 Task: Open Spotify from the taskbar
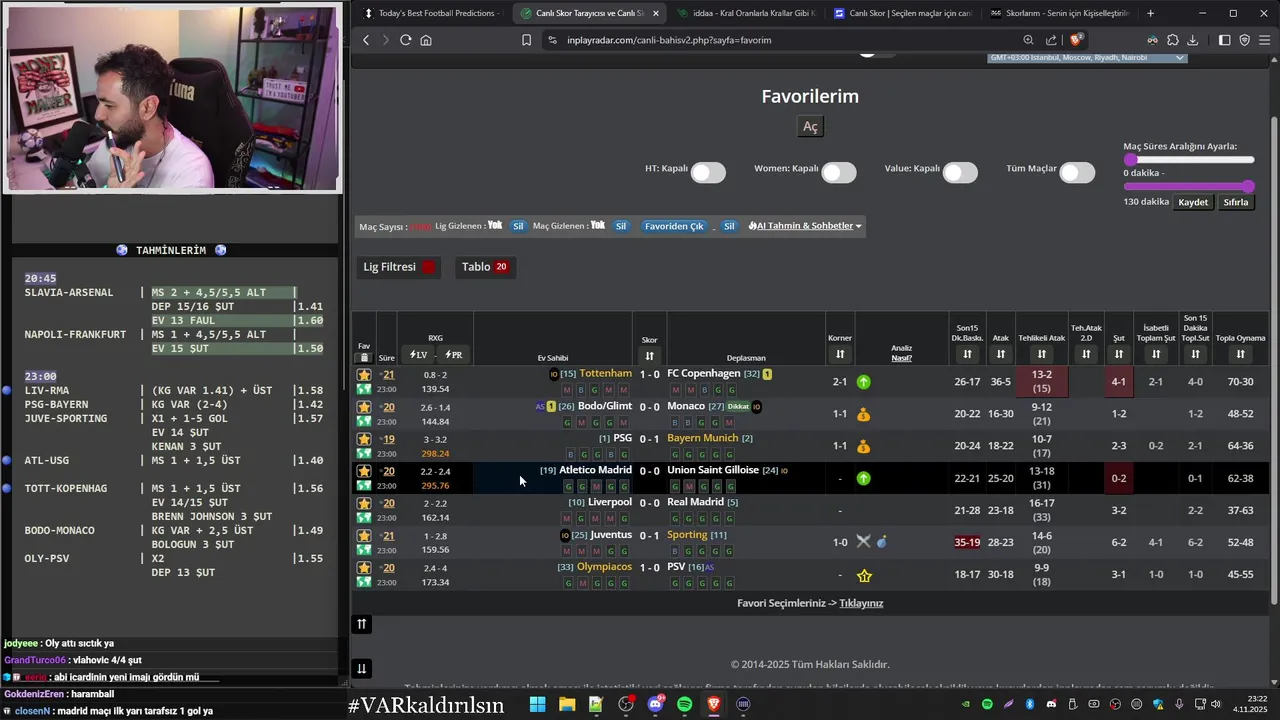tap(685, 704)
